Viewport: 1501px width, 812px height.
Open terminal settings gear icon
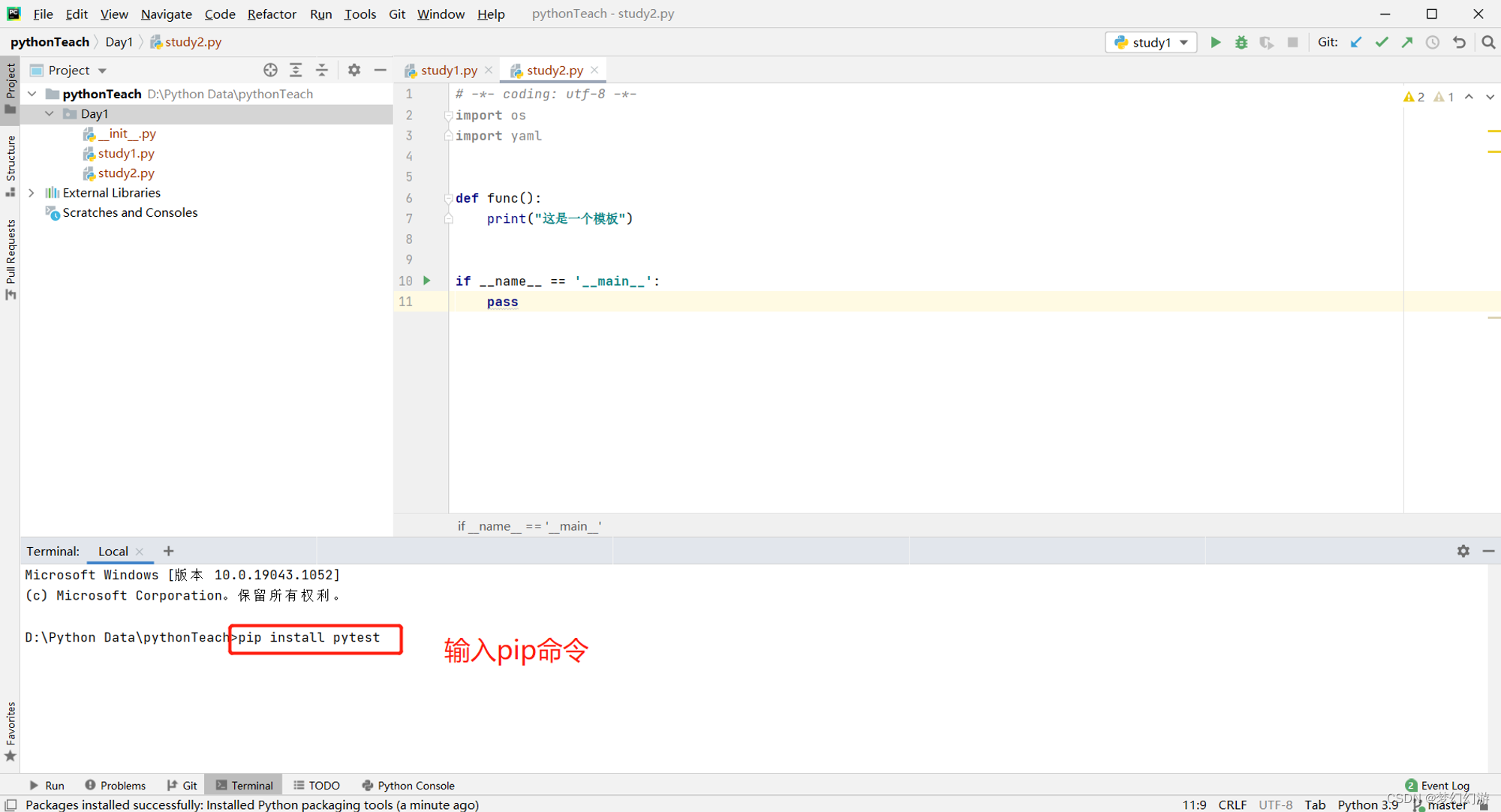click(x=1463, y=551)
